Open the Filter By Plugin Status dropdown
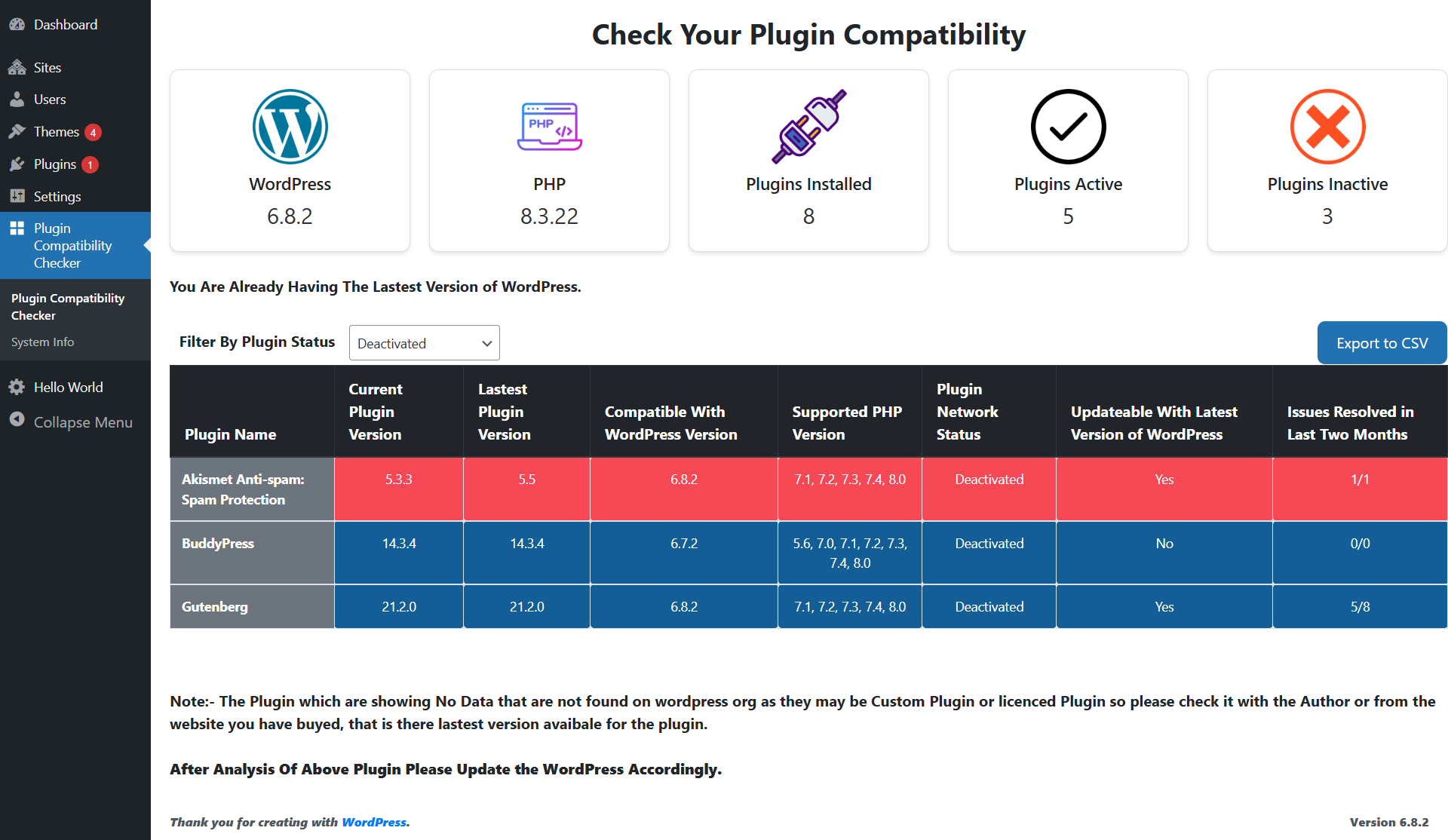 pos(425,343)
